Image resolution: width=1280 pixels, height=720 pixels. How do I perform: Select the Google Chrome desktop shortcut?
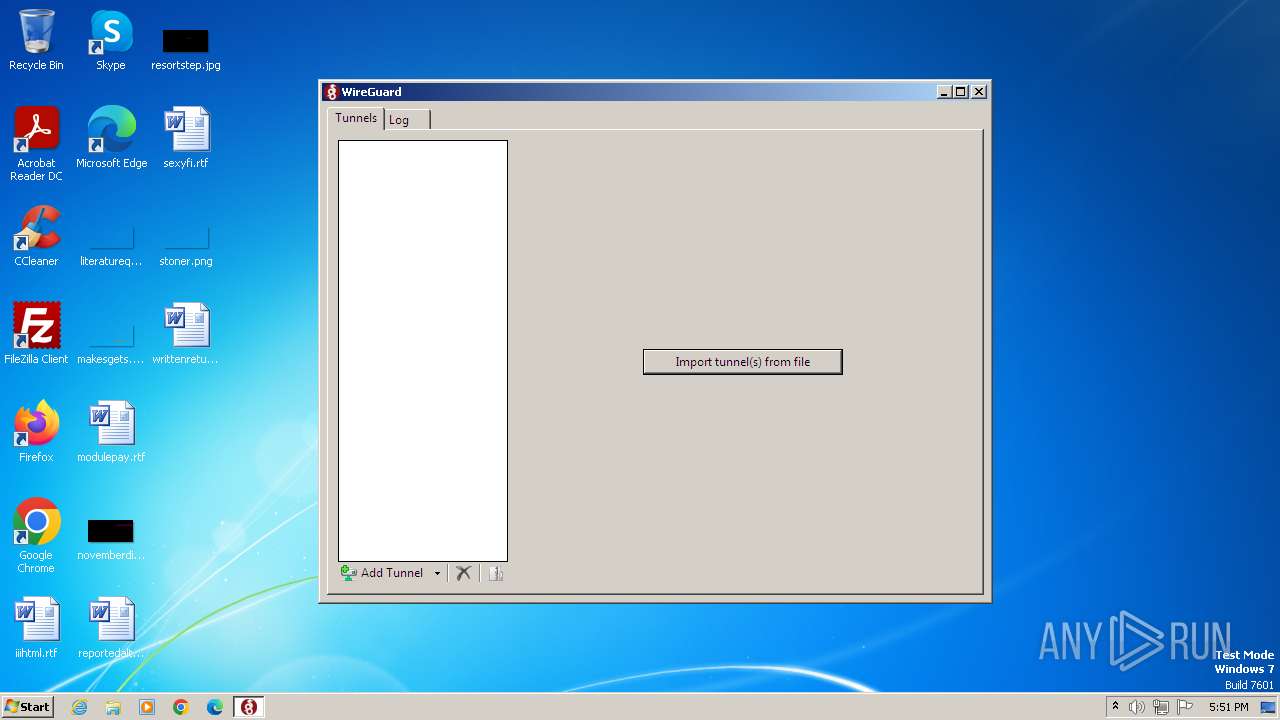pyautogui.click(x=36, y=536)
